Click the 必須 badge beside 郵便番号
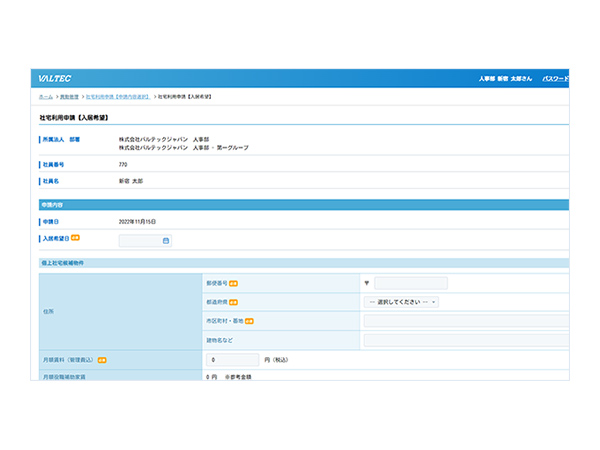The height and width of the screenshot is (450, 600). coord(233,283)
